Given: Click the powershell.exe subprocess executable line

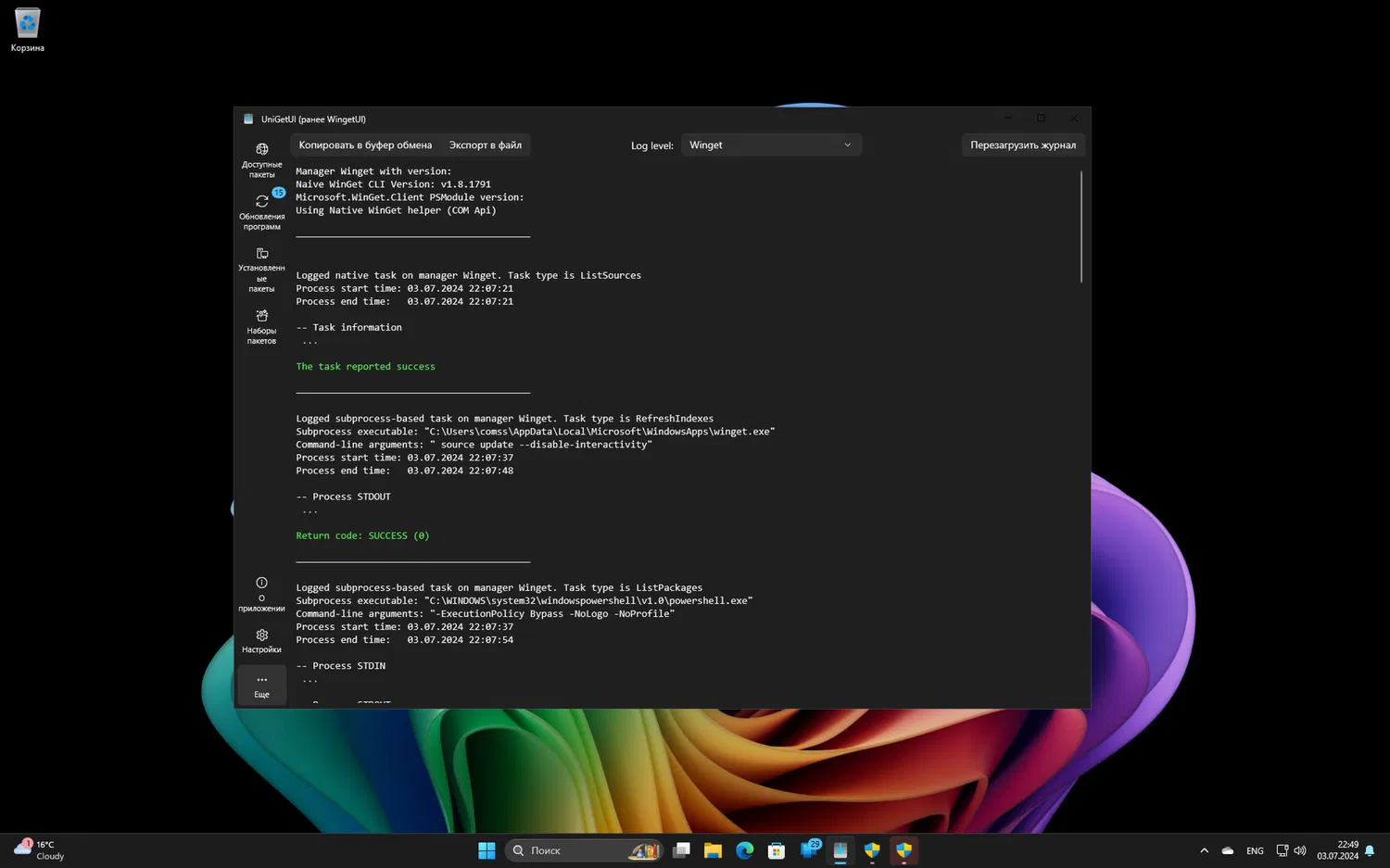Looking at the screenshot, I should coord(524,600).
